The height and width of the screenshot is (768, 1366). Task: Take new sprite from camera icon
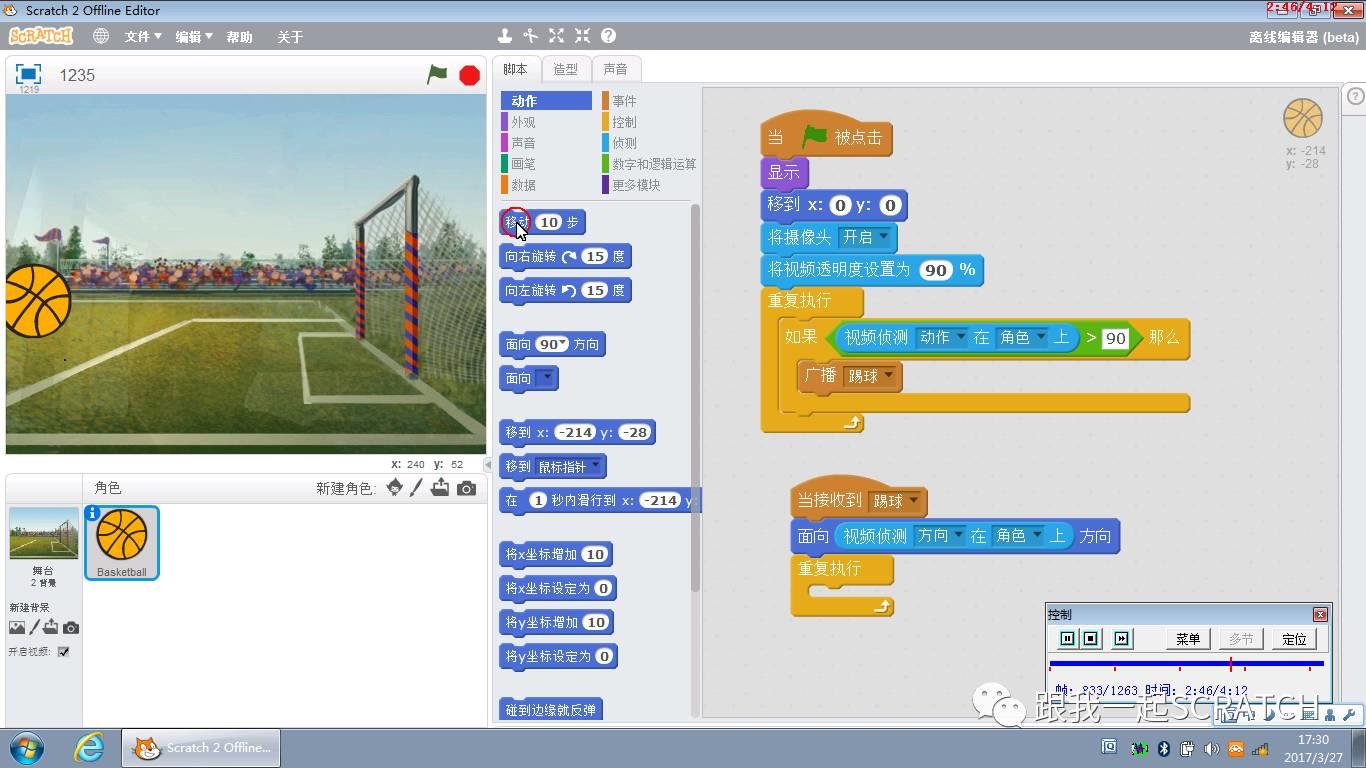tap(466, 488)
